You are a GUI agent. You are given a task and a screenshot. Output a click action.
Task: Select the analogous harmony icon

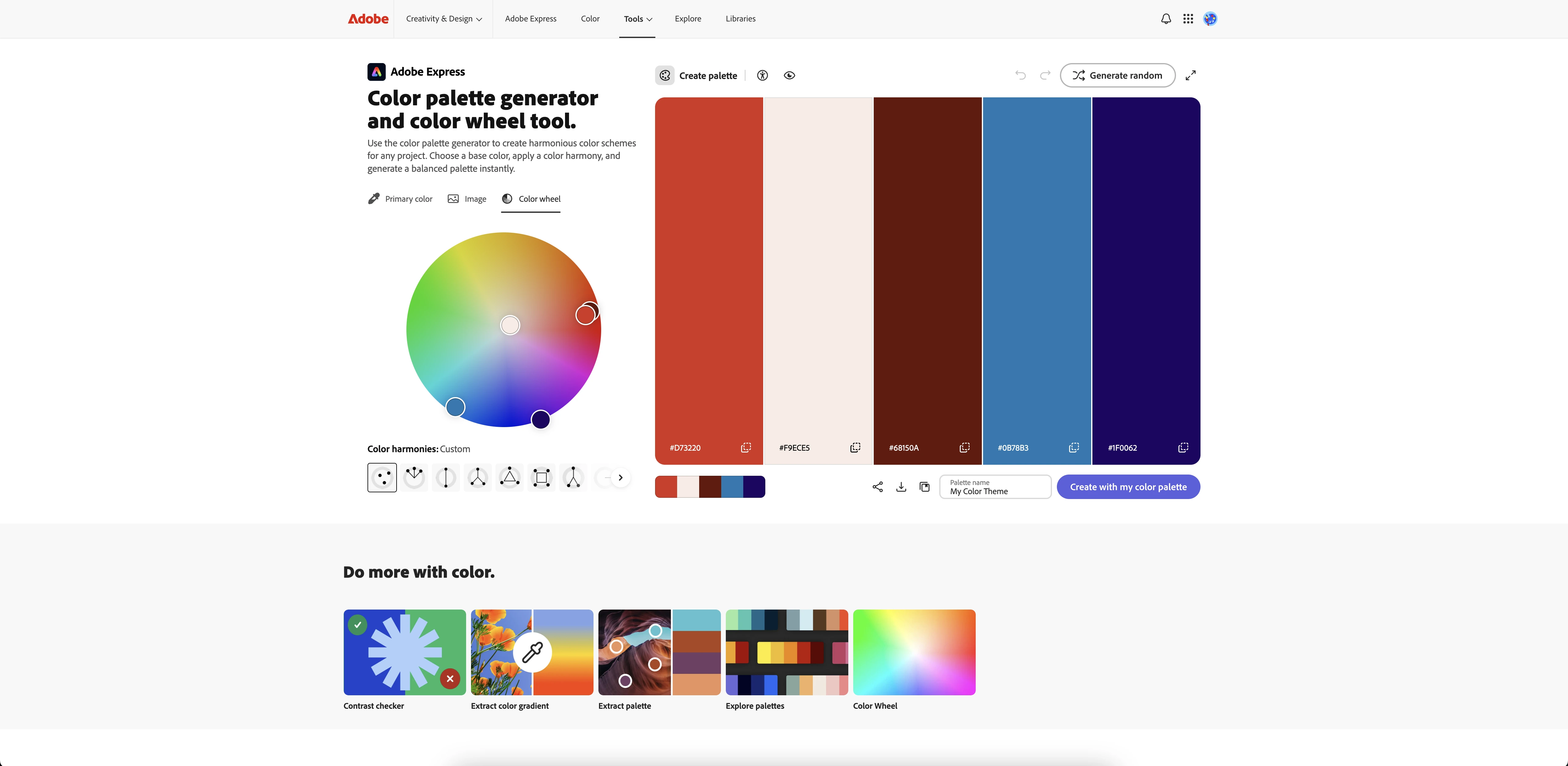[414, 478]
